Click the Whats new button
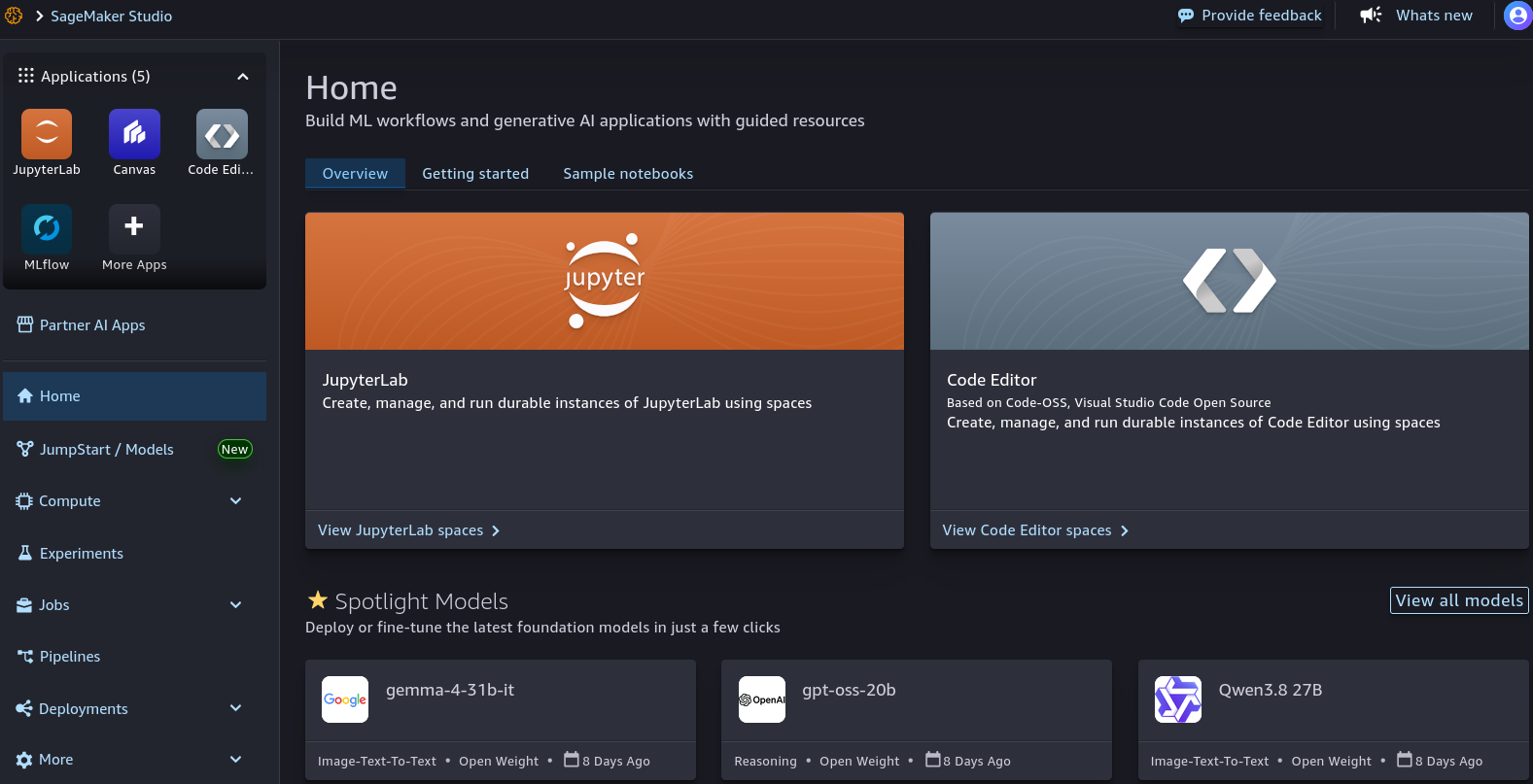Image resolution: width=1533 pixels, height=784 pixels. tap(1417, 16)
